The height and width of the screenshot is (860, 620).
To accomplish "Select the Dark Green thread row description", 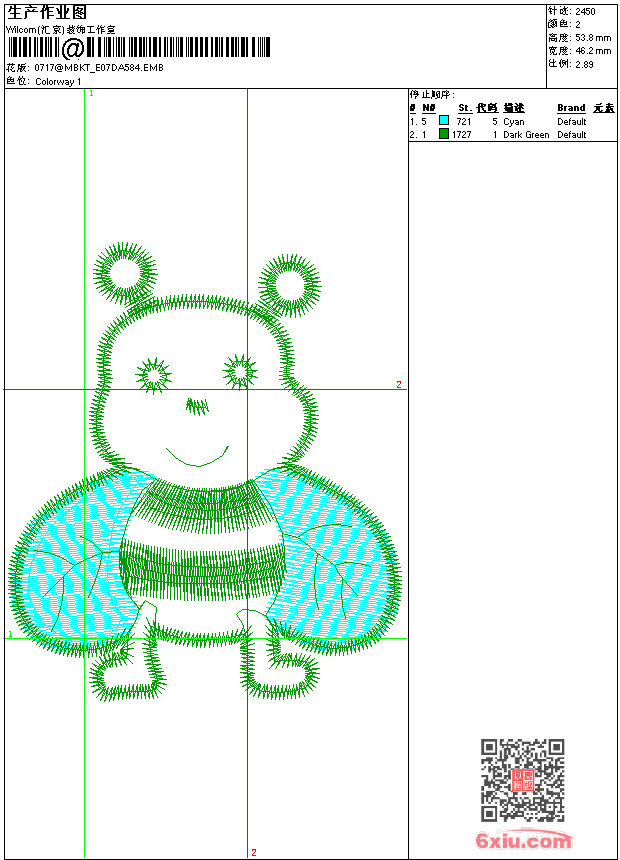I will pos(526,134).
